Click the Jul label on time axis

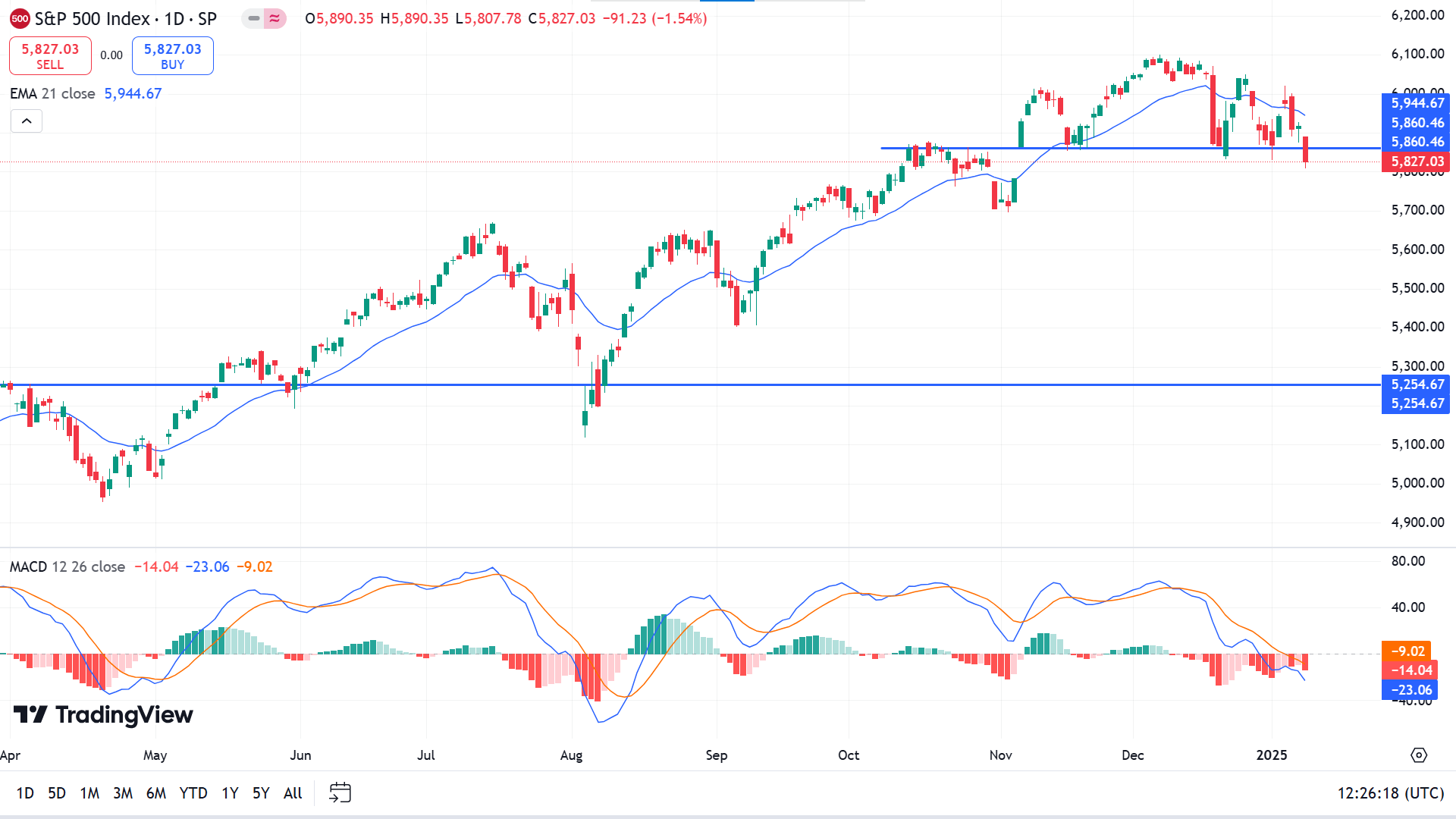point(426,755)
